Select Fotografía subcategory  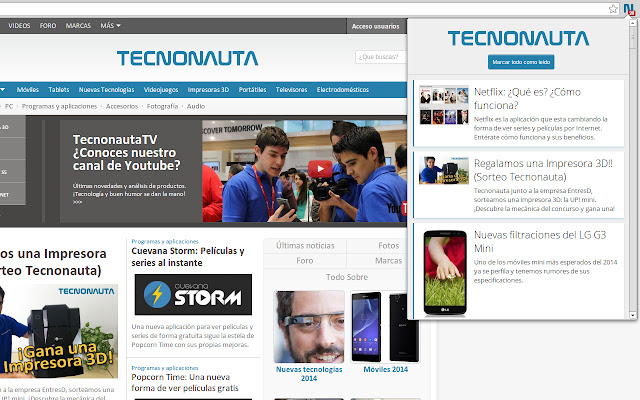tap(162, 106)
